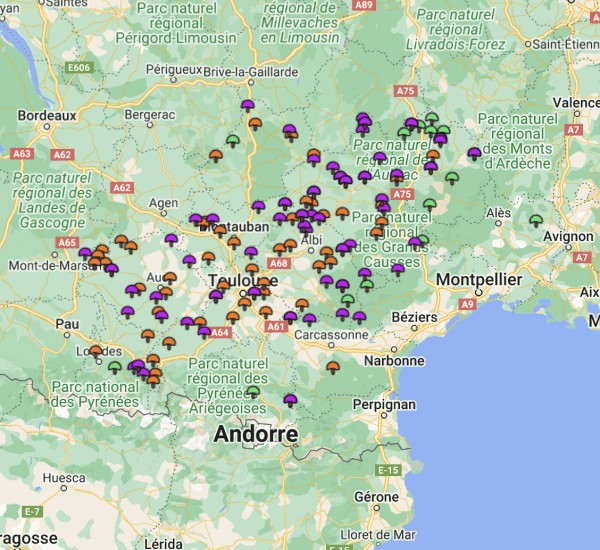Click the green mushroom marker near Avignon

coord(536,220)
